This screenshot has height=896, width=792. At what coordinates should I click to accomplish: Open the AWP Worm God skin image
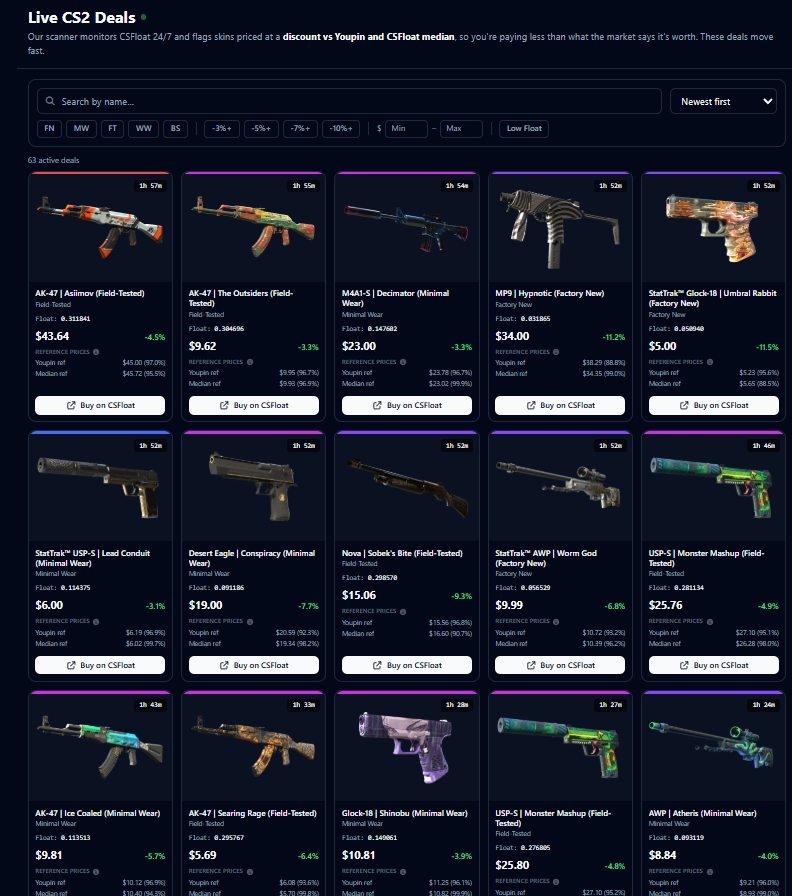coord(560,487)
